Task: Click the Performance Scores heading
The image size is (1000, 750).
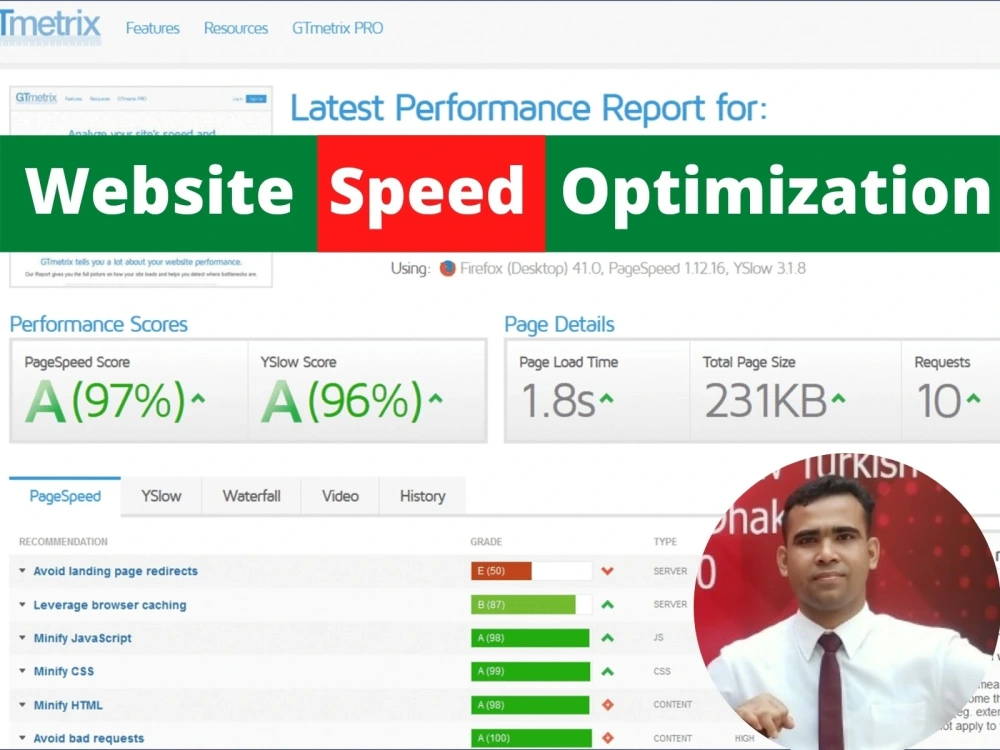Action: pos(99,325)
